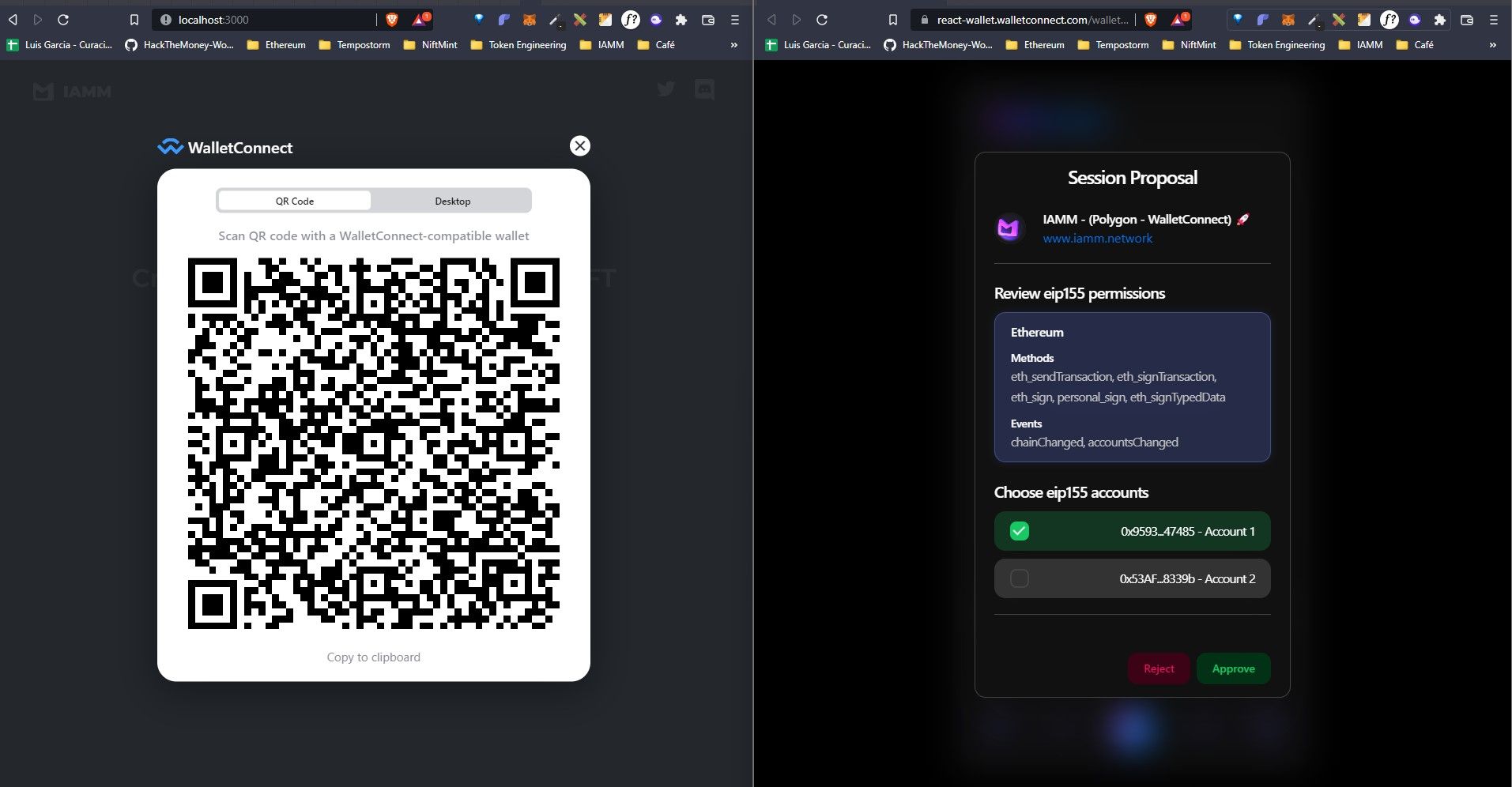Open Brave Rewards icon in left window
The image size is (1512, 787).
(420, 20)
